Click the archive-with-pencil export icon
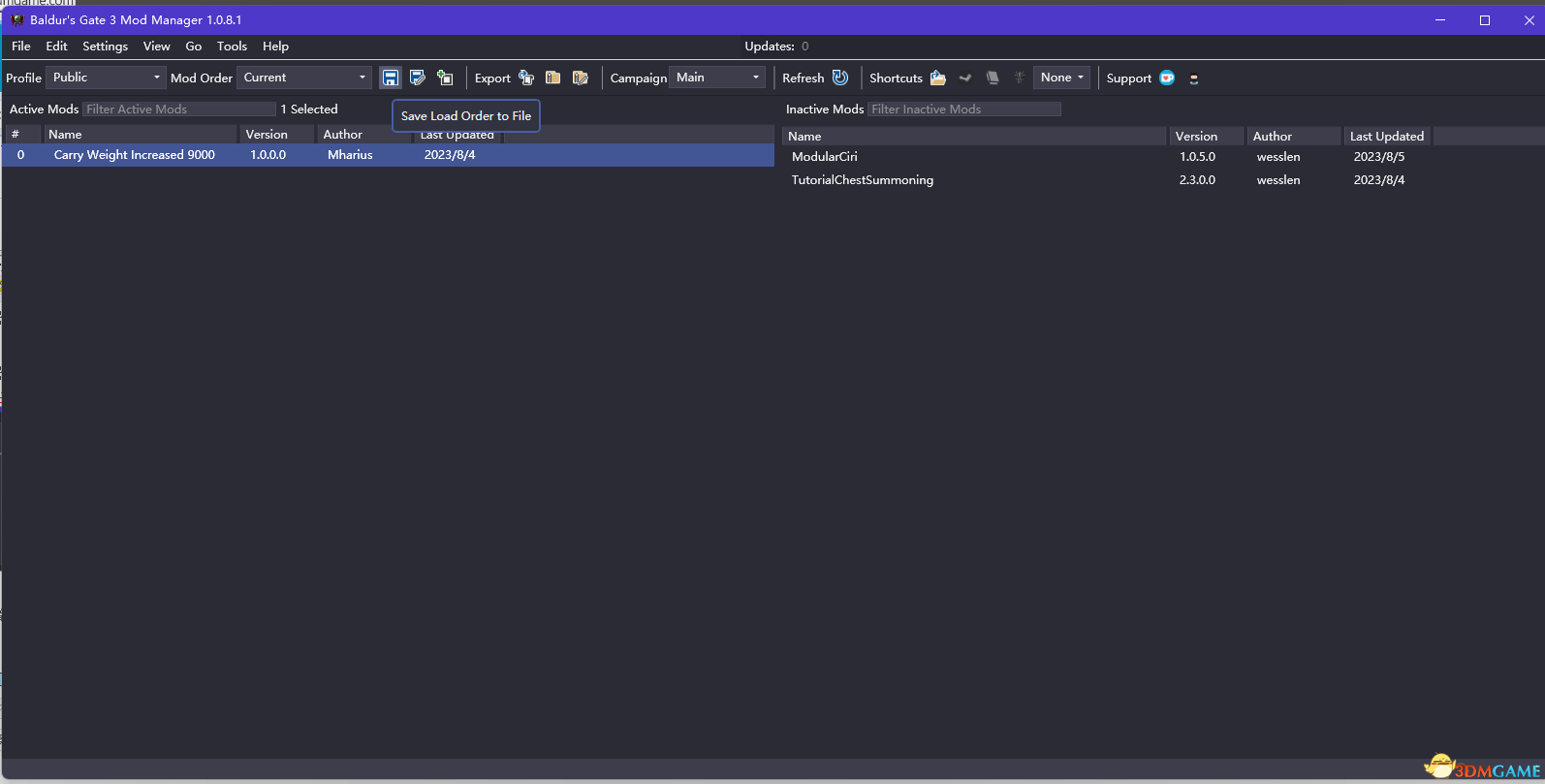This screenshot has height=784, width=1545. click(580, 78)
